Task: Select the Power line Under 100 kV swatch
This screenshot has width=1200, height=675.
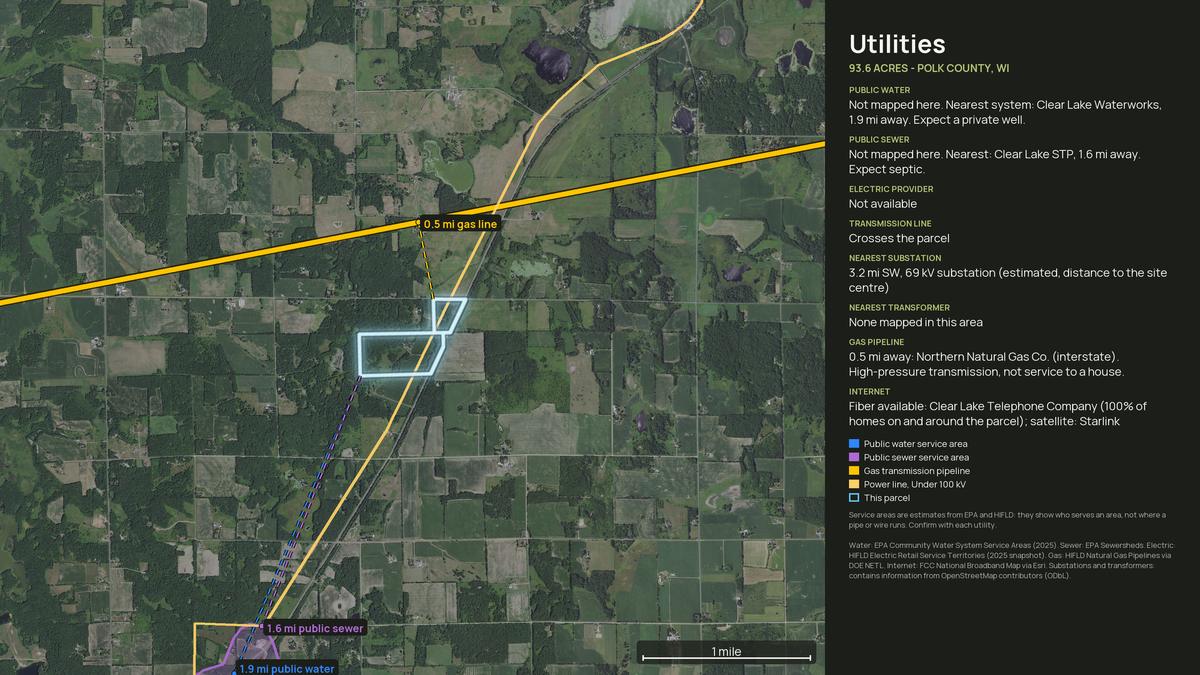Action: coord(854,484)
